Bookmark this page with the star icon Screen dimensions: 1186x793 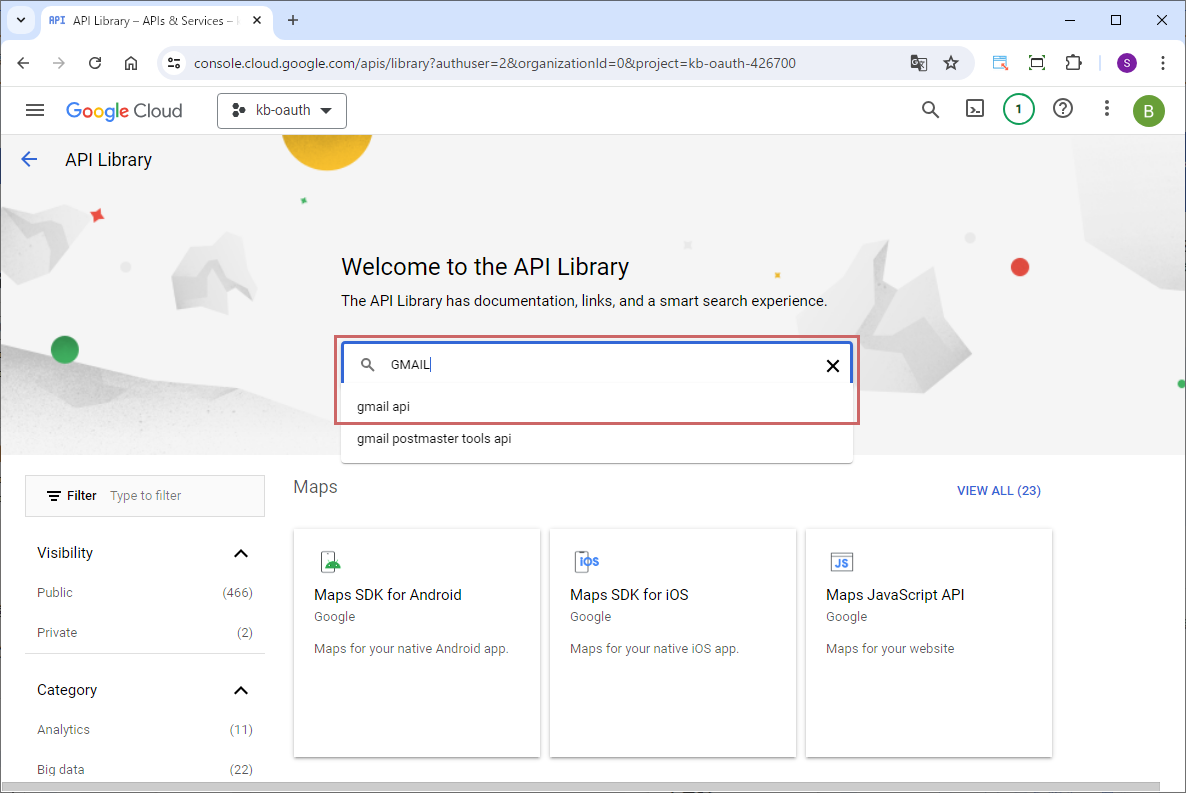951,63
